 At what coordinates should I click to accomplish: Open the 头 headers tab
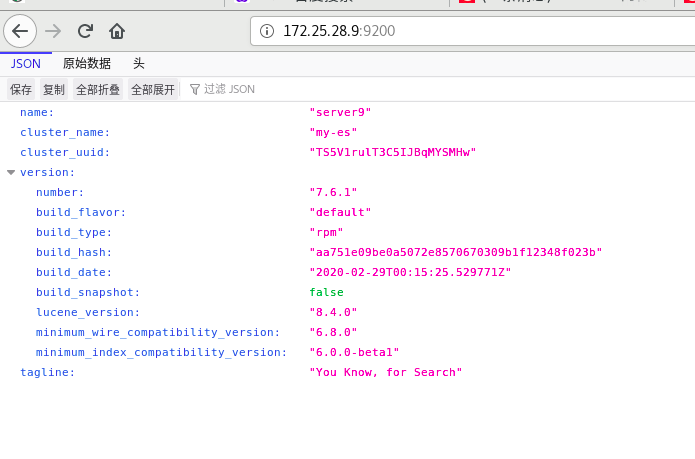coord(139,64)
